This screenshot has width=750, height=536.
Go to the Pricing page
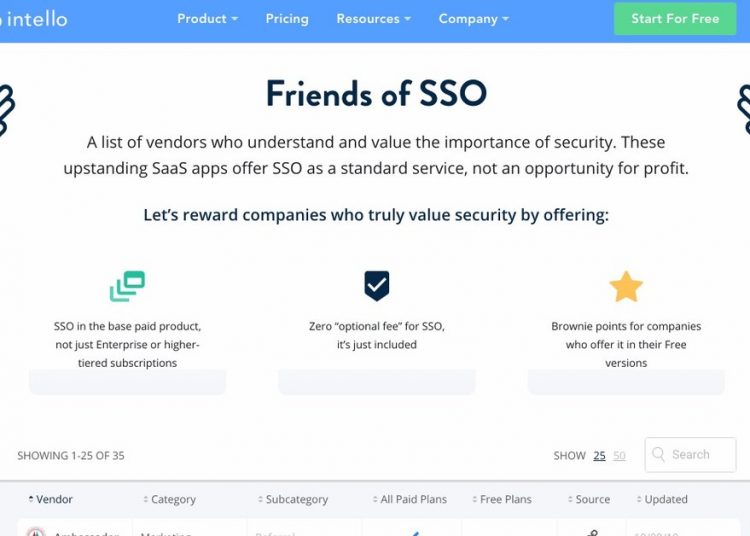(x=287, y=19)
